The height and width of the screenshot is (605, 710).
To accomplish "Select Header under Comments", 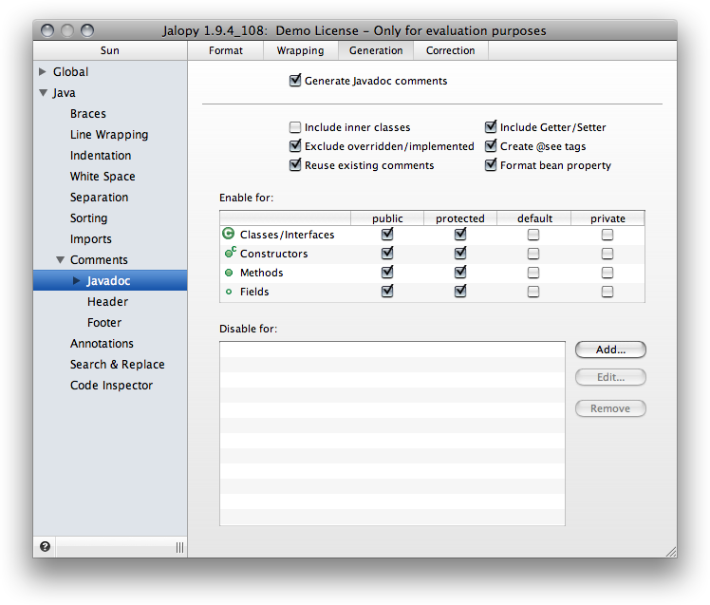I will [x=108, y=302].
